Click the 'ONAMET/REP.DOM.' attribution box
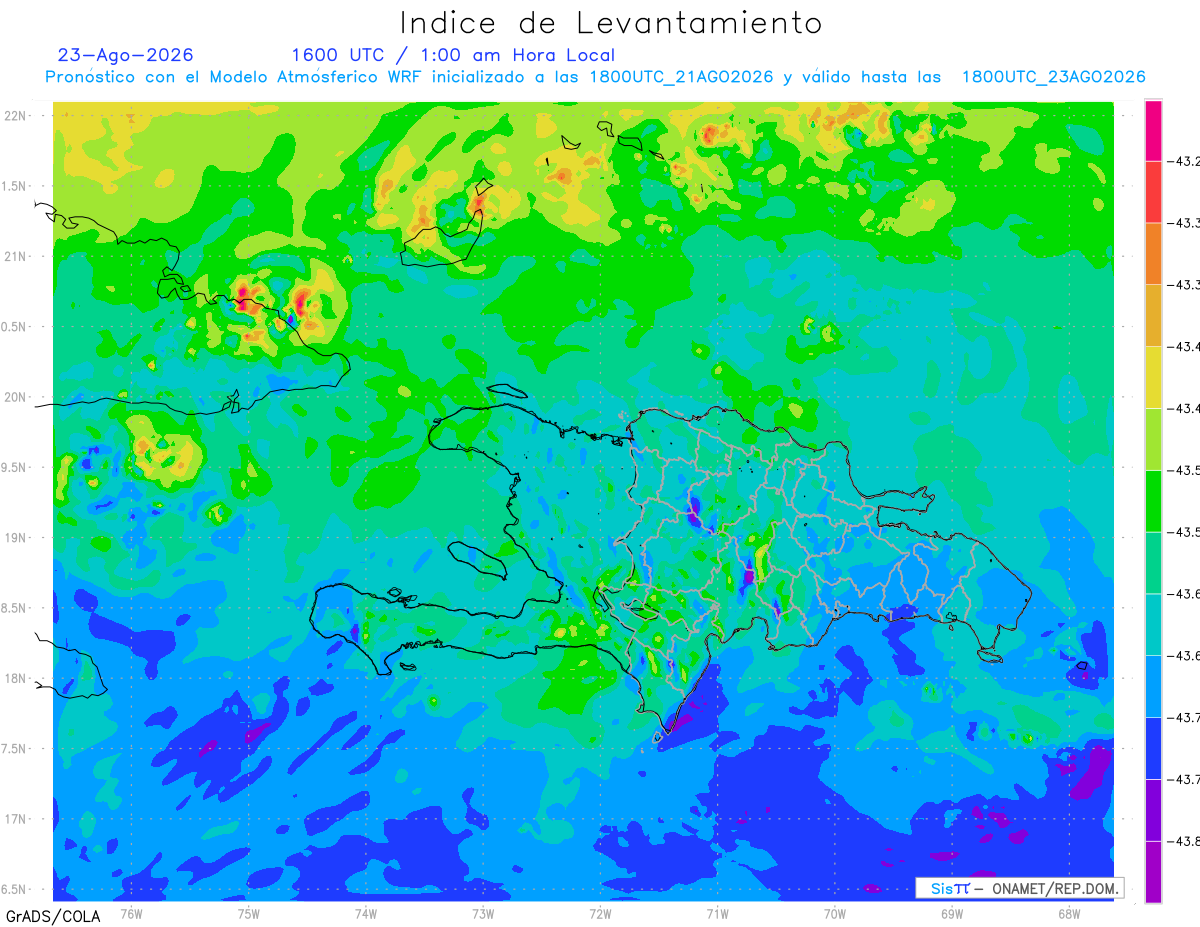 tap(1019, 888)
